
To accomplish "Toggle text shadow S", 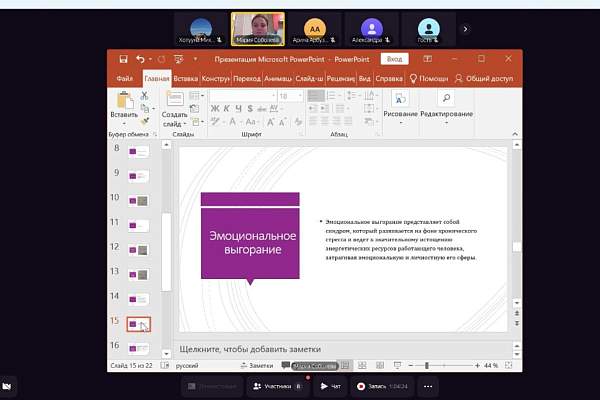I will point(250,109).
